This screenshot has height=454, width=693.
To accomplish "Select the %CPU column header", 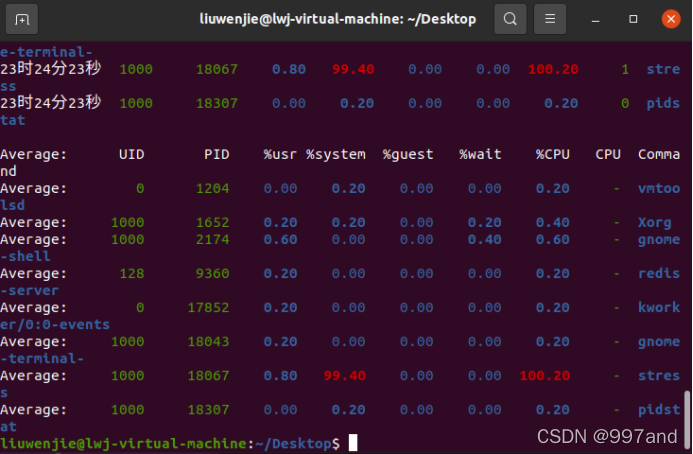I will (x=552, y=154).
